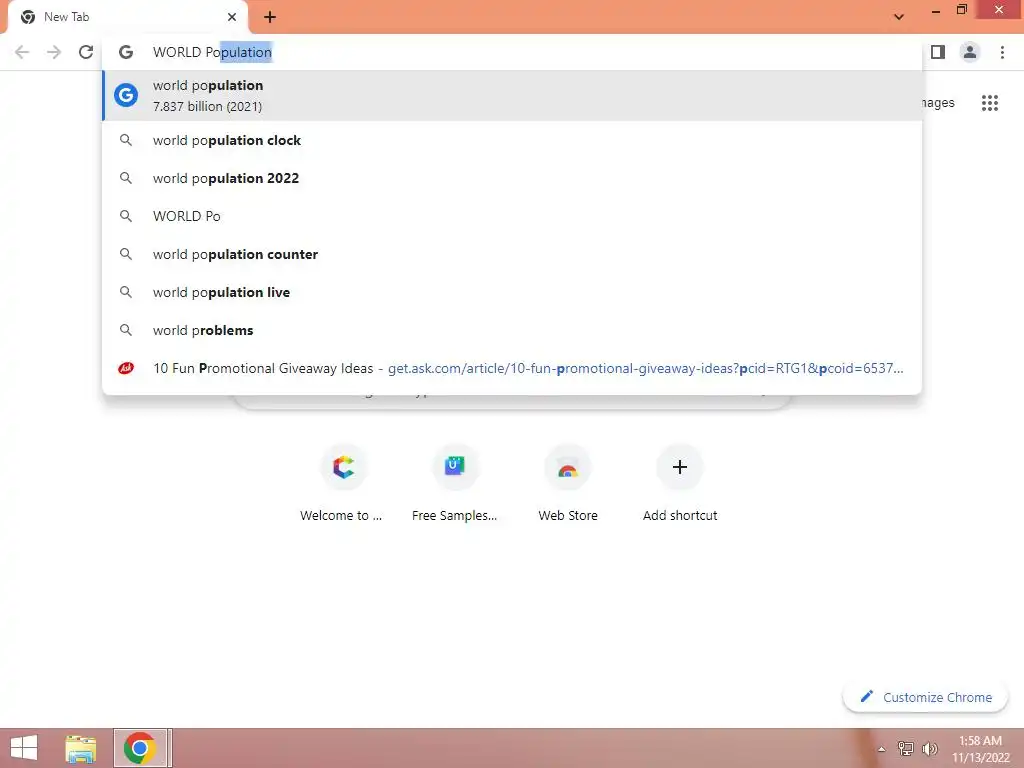Screen dimensions: 1024x768
Task: Choose 'WORLD Po' suggestion
Action: click(512, 216)
